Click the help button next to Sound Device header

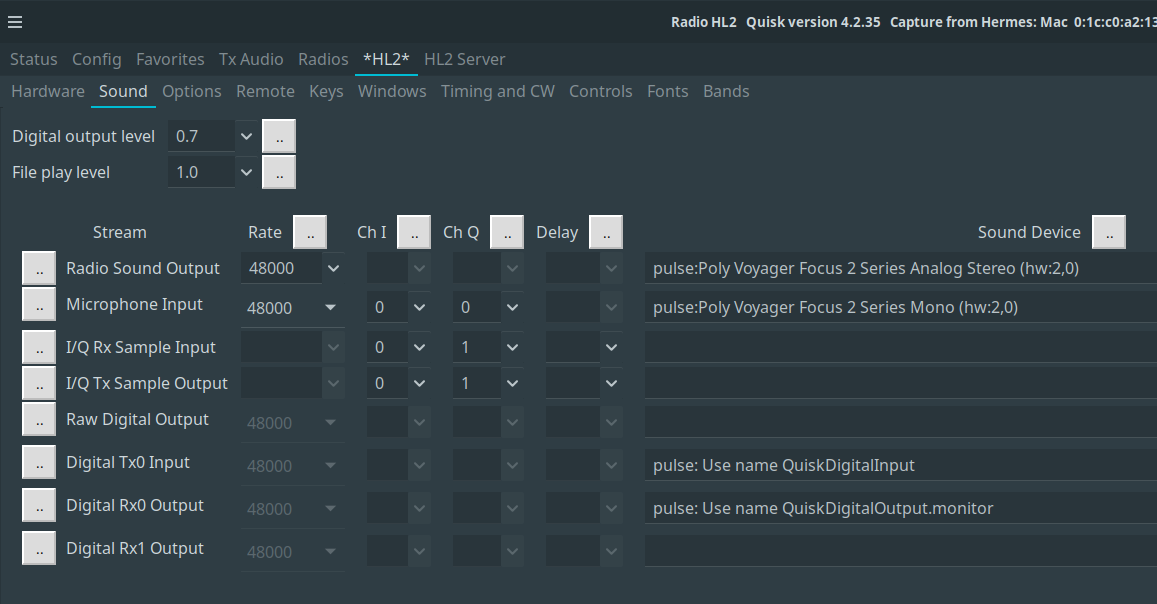tap(1109, 232)
